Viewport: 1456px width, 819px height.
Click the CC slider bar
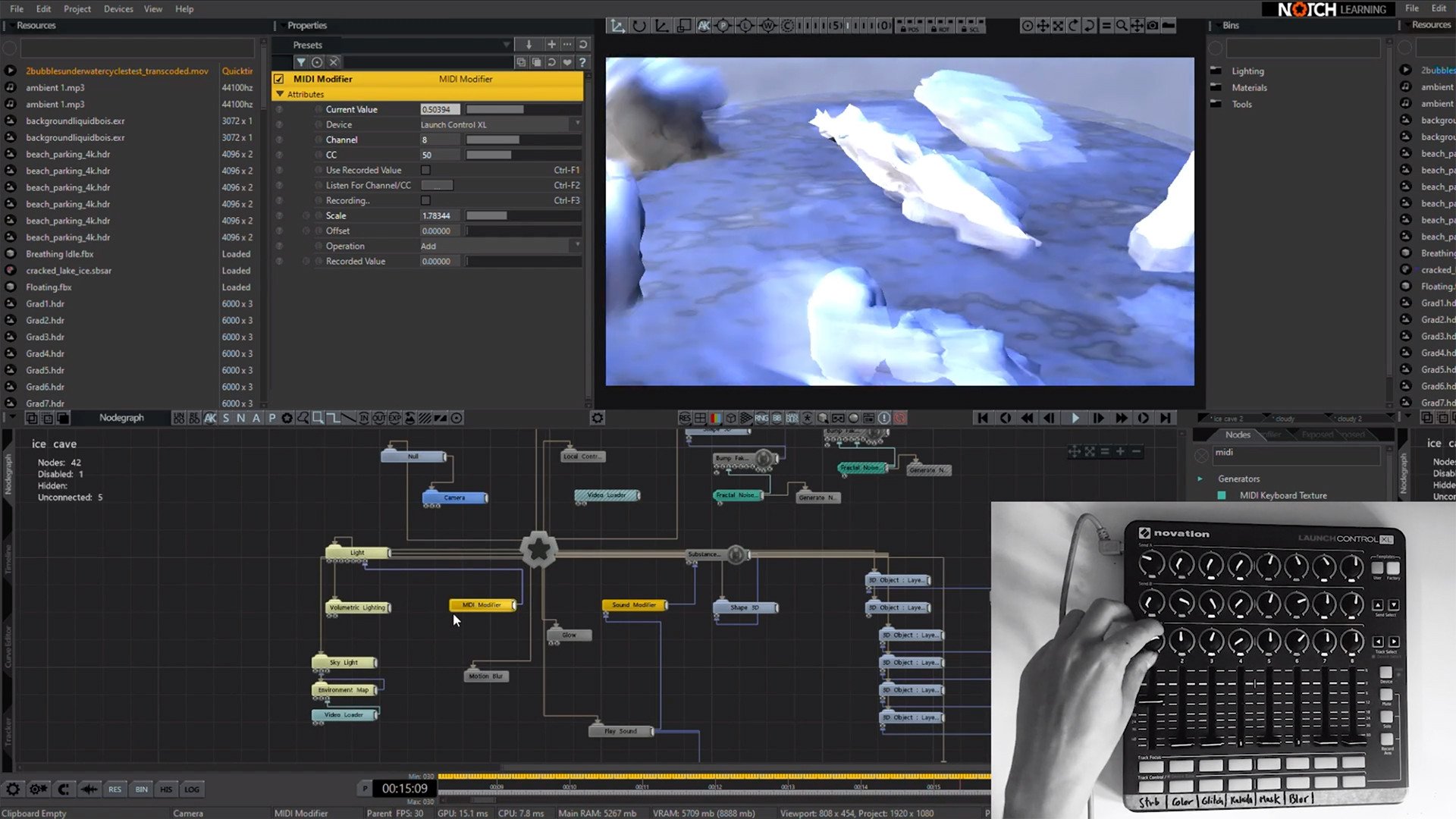point(523,155)
